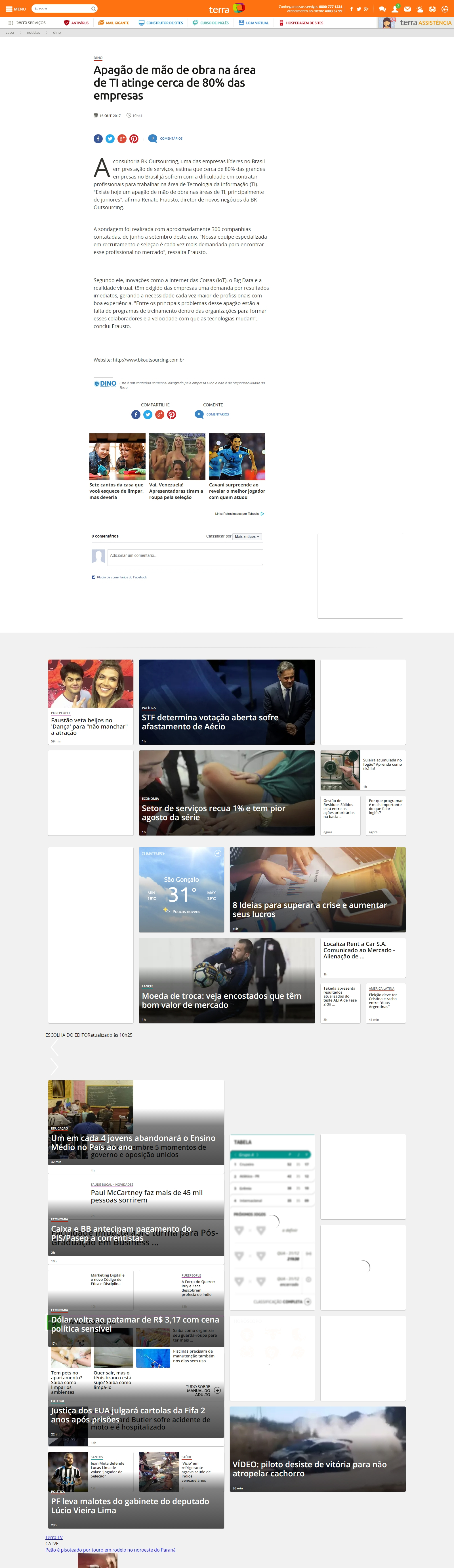The height and width of the screenshot is (1568, 454).
Task: Open the weather cloud icon in header
Action: tap(420, 9)
